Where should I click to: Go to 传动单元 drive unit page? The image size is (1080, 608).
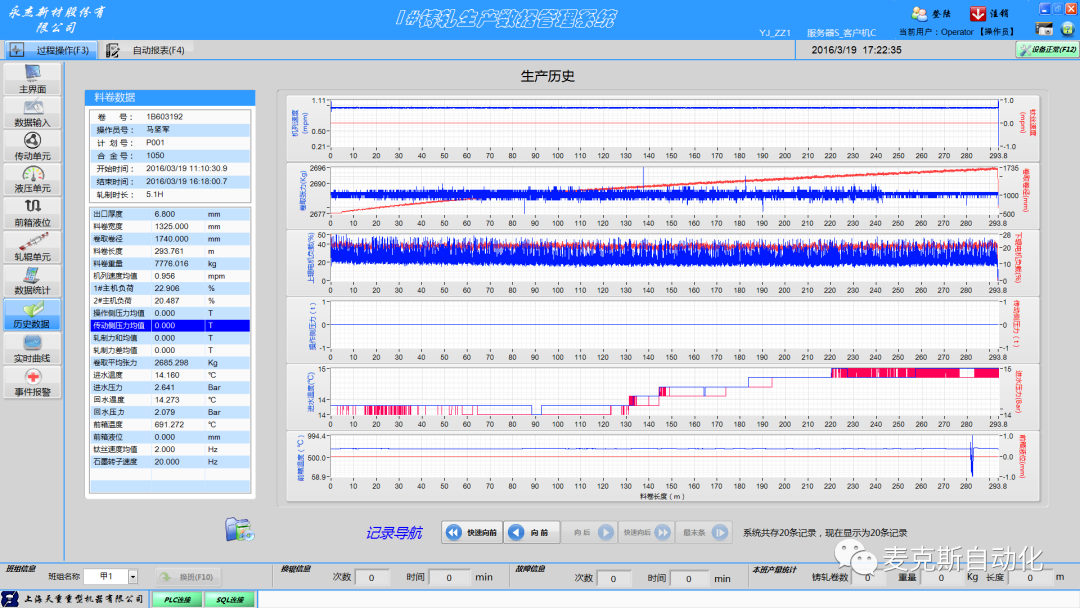pyautogui.click(x=32, y=147)
